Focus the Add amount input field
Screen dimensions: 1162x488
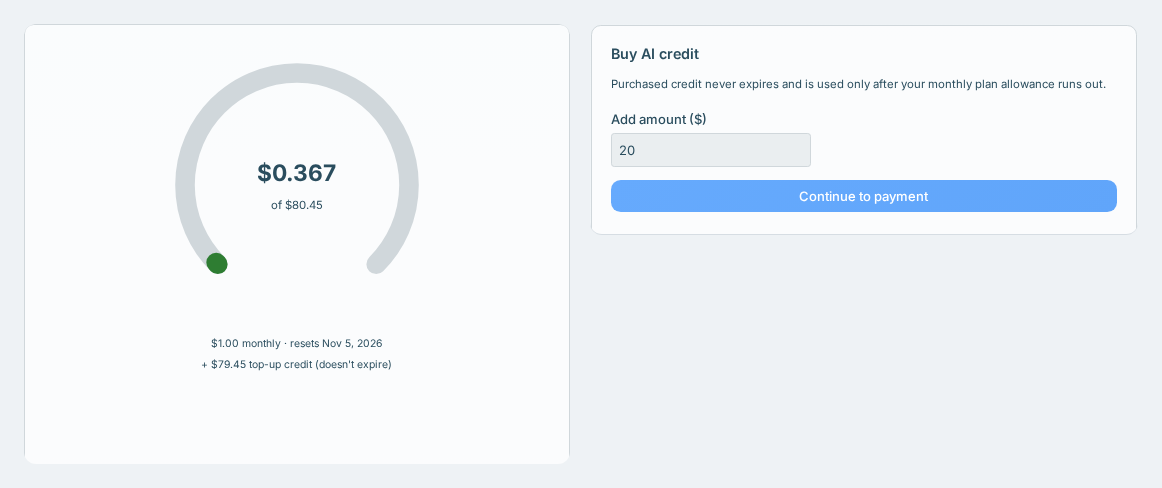[711, 150]
